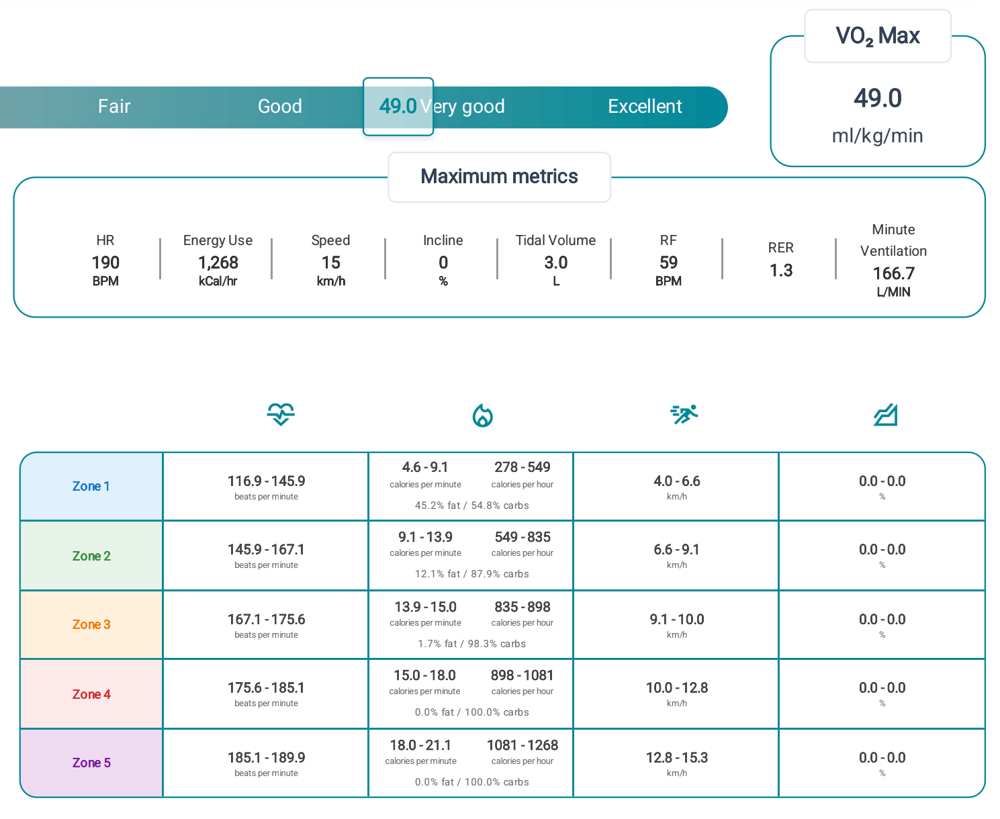Click the Excellent rating label
Screen dimensions: 1000x819
click(x=645, y=107)
